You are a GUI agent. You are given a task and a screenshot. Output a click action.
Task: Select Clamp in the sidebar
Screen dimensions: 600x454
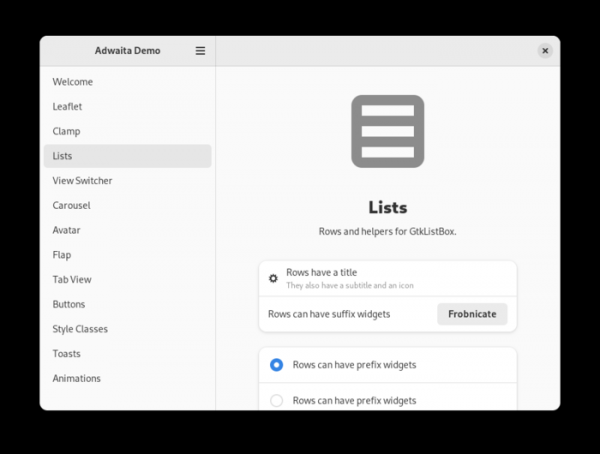[66, 131]
